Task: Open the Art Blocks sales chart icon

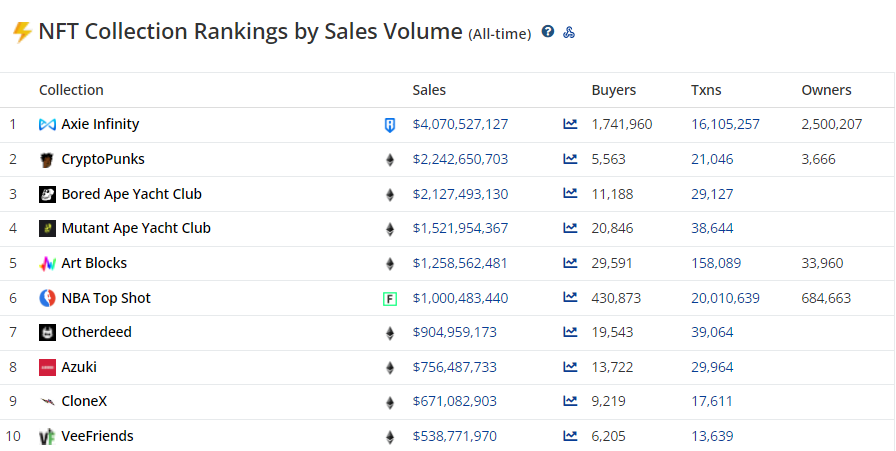Action: click(x=570, y=263)
